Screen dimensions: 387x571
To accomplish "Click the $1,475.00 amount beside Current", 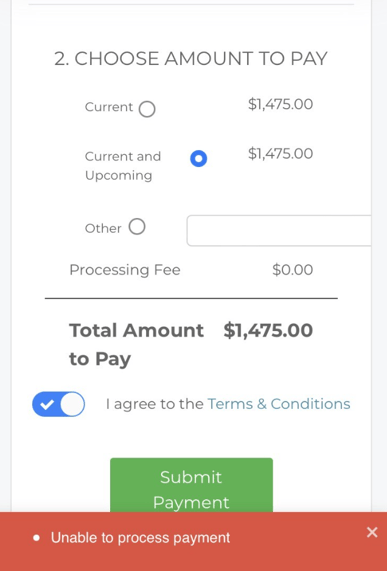I will tap(280, 105).
